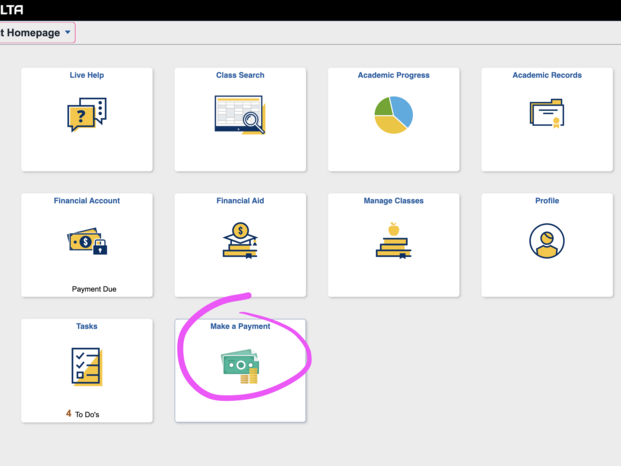Open the Academic Progress pie chart icon
The width and height of the screenshot is (621, 466).
click(x=394, y=114)
